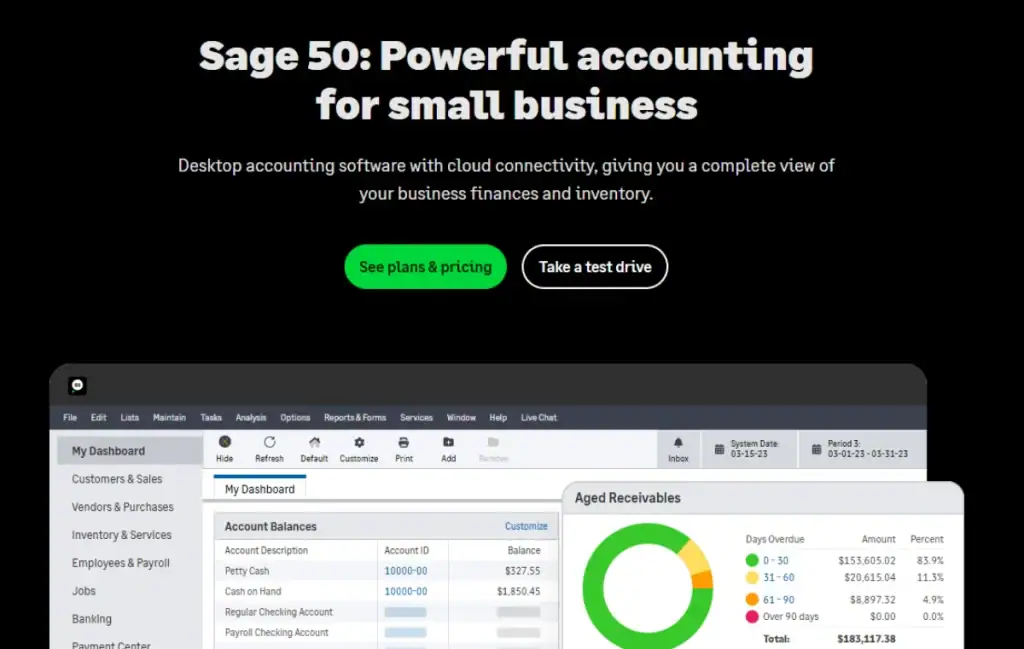Click the Customize gear icon
The height and width of the screenshot is (649, 1024).
pos(359,442)
